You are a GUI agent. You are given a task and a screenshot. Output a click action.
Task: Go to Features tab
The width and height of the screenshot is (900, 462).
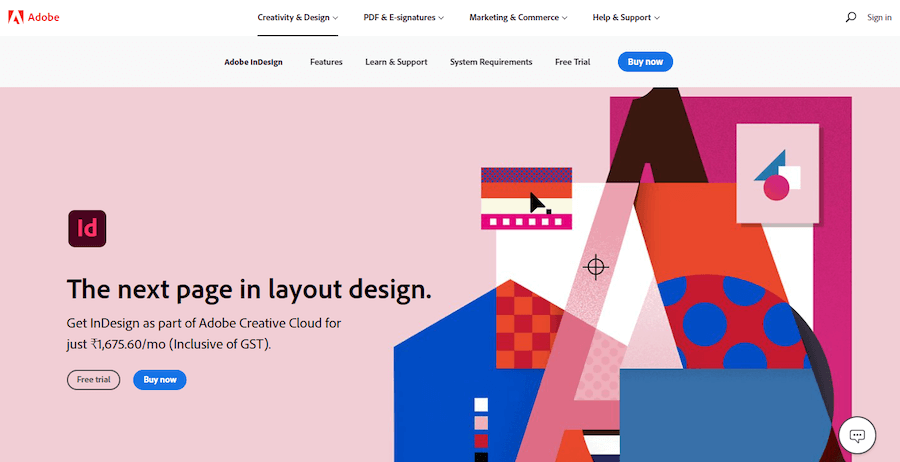[x=326, y=62]
